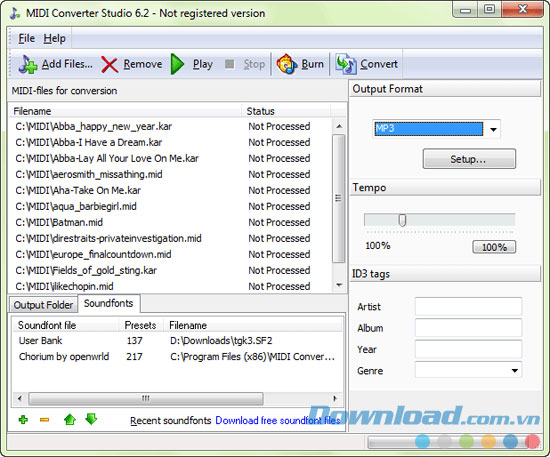Click the red X Remove icon

[109, 65]
